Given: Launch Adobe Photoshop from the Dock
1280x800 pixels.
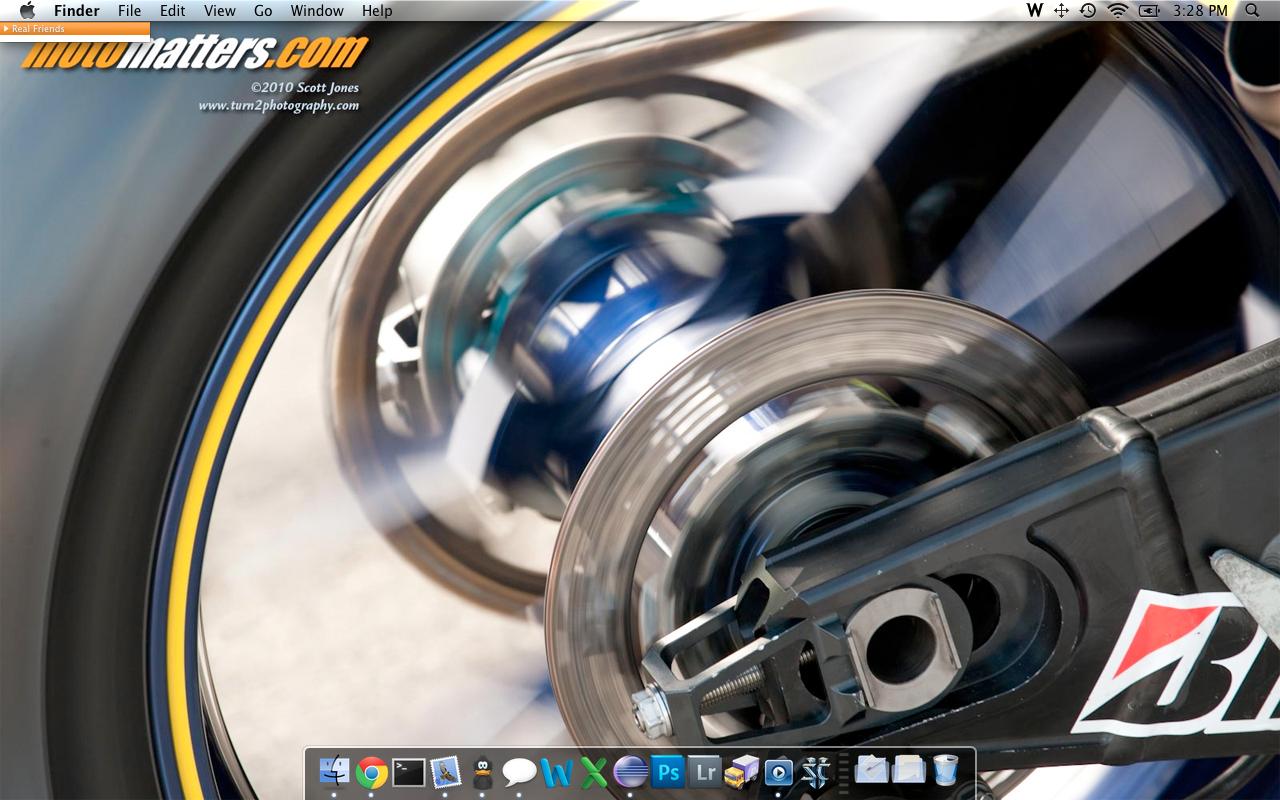Looking at the screenshot, I should 667,771.
